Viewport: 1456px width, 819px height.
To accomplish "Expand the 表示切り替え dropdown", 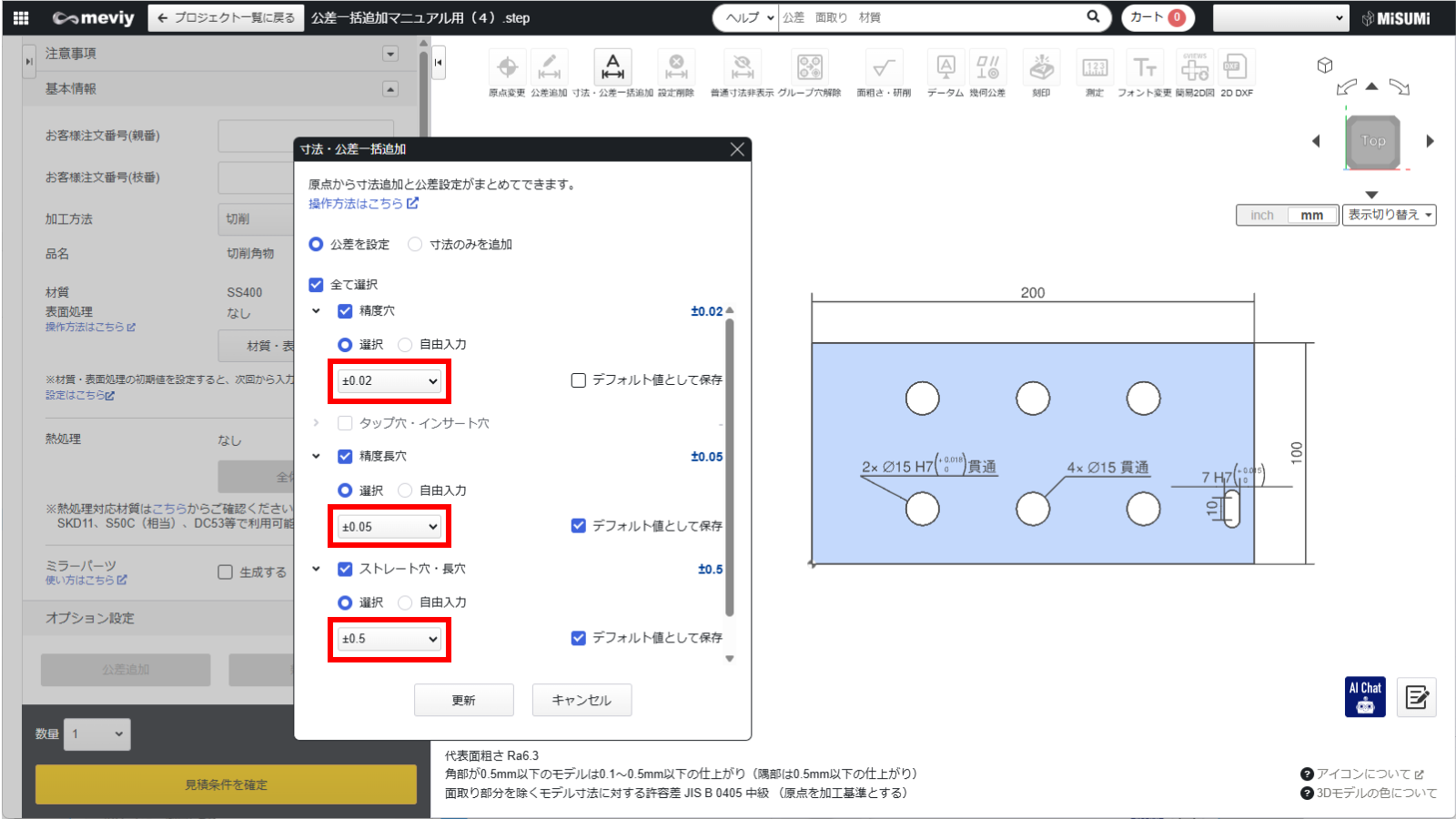I will (x=1389, y=215).
